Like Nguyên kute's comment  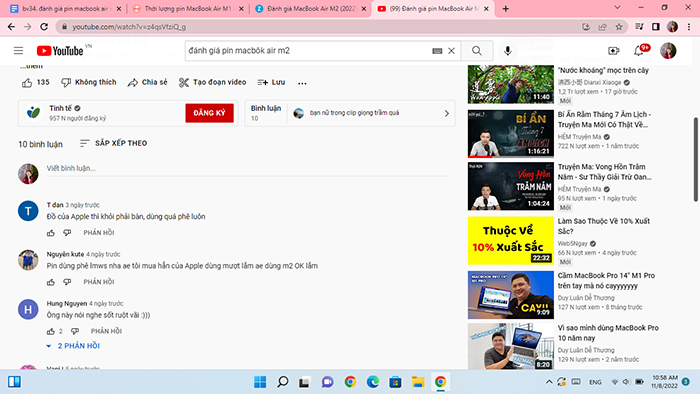(51, 282)
